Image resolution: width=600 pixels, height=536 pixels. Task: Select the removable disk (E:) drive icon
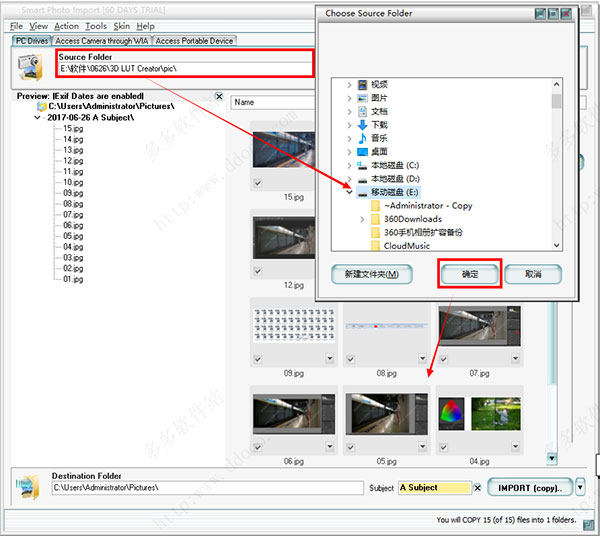point(362,192)
